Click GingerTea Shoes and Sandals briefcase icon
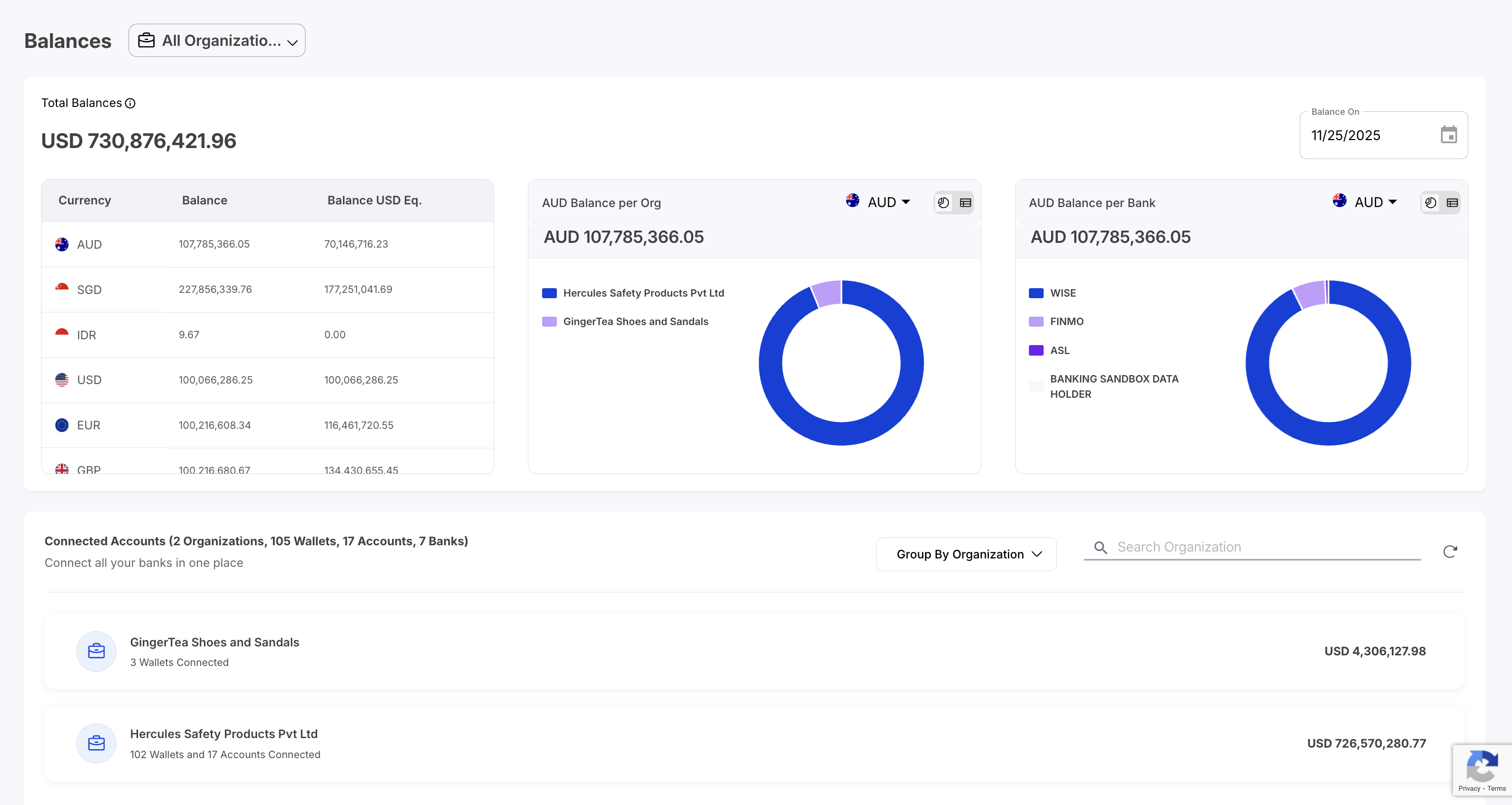This screenshot has width=1512, height=805. pyautogui.click(x=96, y=651)
